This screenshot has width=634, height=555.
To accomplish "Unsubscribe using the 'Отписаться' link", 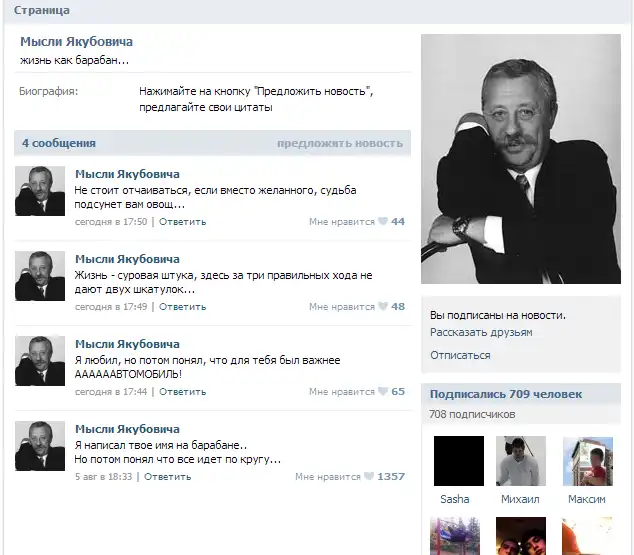I will tap(460, 355).
